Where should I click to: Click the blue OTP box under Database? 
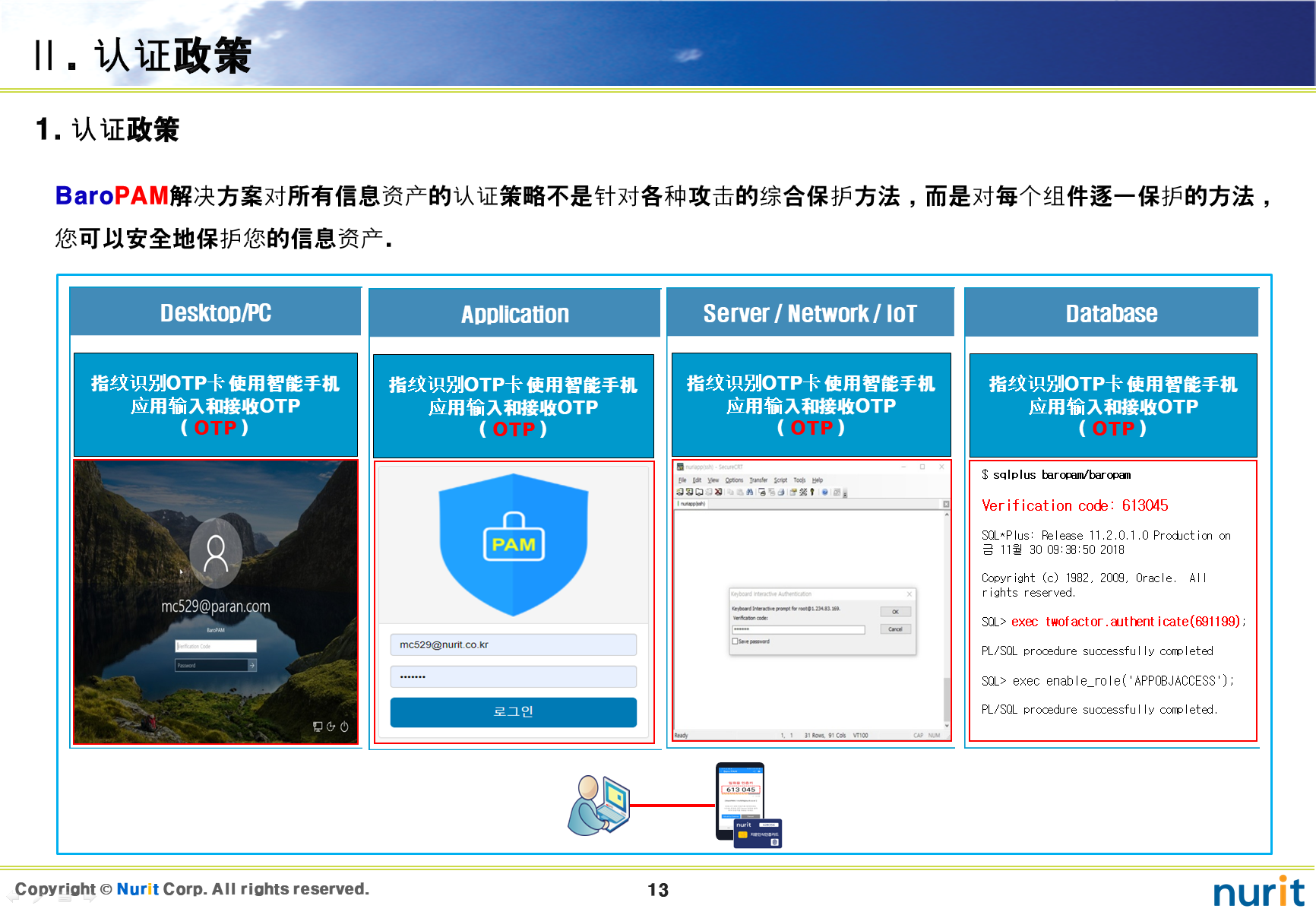(1113, 405)
